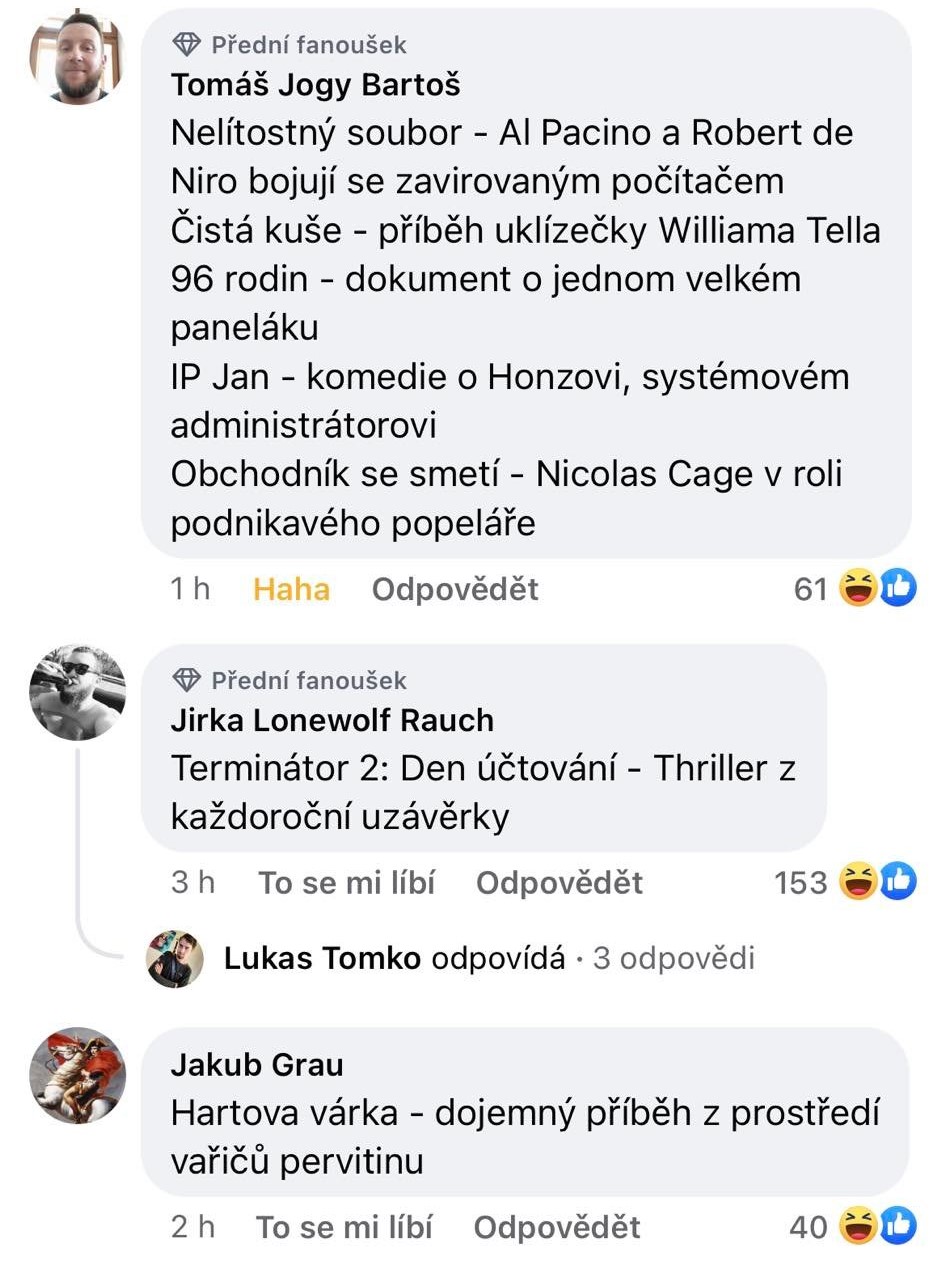View the 153 reactions count list
Viewport: 946px width, 1271px height.
tap(801, 883)
